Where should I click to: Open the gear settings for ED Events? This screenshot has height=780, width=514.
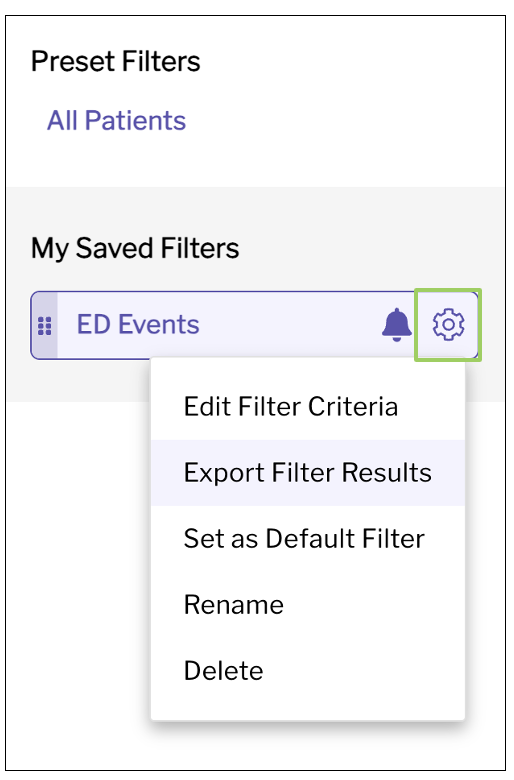[448, 325]
